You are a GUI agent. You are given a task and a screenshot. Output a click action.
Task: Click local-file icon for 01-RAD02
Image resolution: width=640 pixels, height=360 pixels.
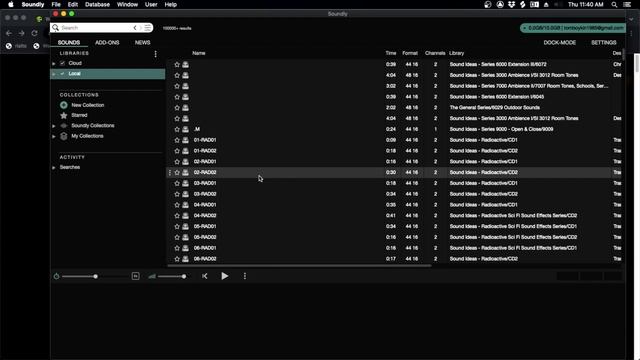point(185,151)
